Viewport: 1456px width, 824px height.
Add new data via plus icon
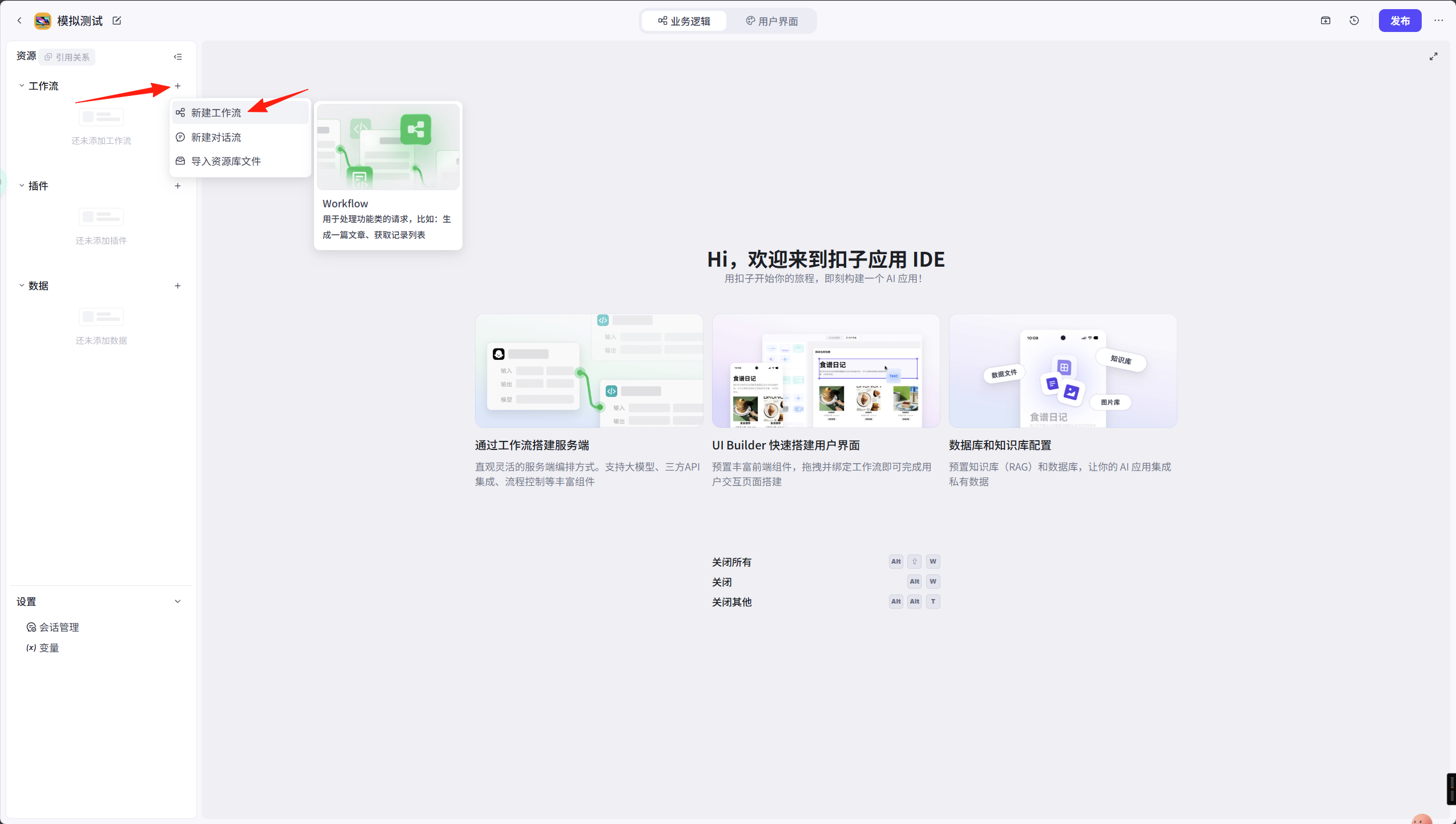coord(178,286)
